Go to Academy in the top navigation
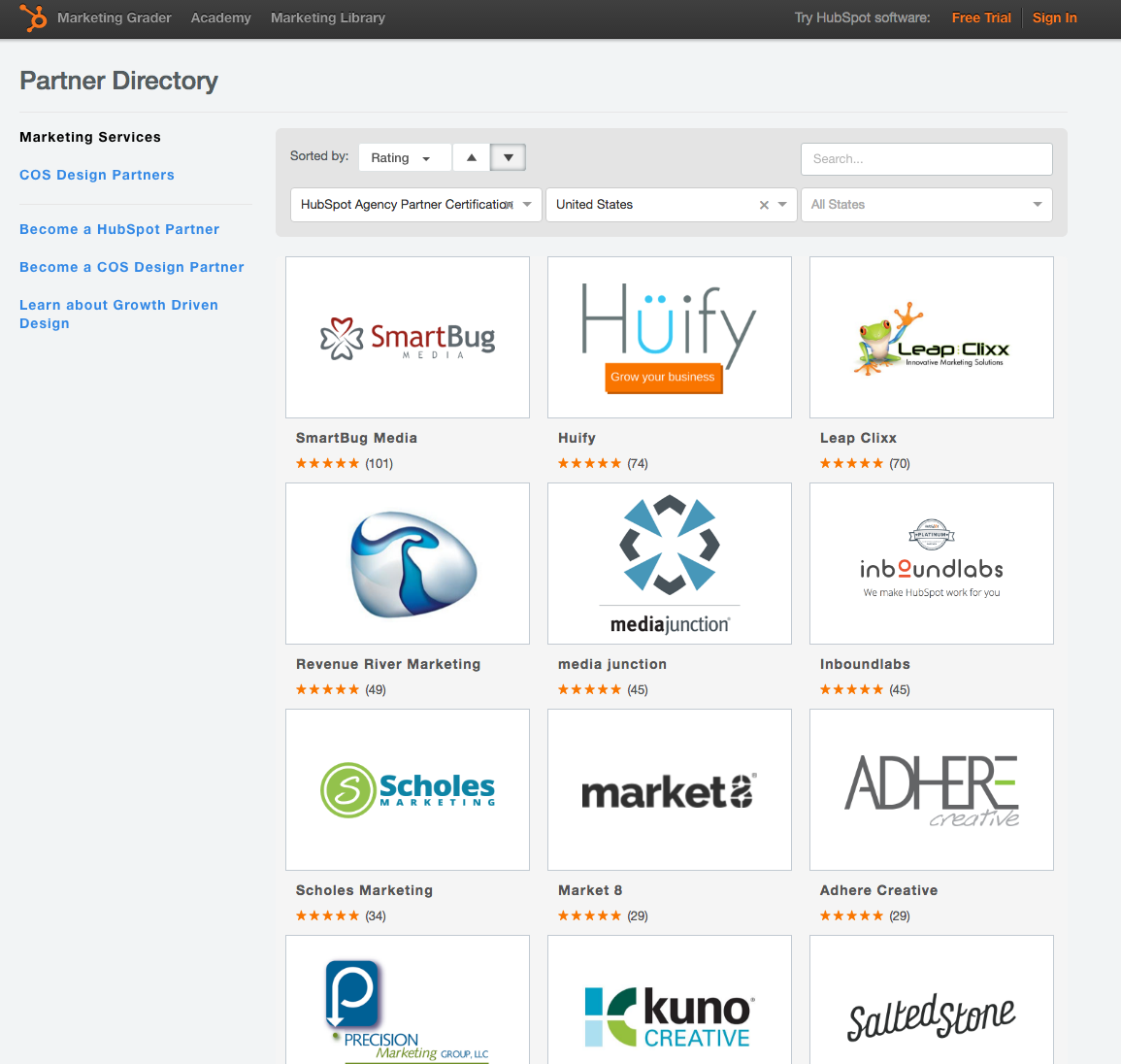This screenshot has height=1064, width=1121. point(221,17)
